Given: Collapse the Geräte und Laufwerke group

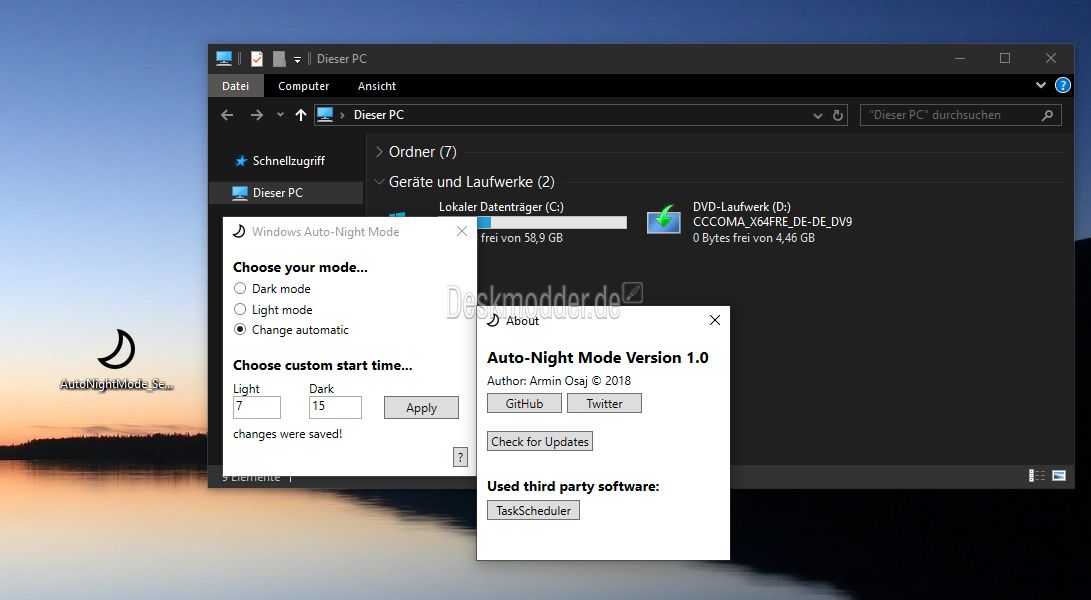Looking at the screenshot, I should tap(379, 182).
